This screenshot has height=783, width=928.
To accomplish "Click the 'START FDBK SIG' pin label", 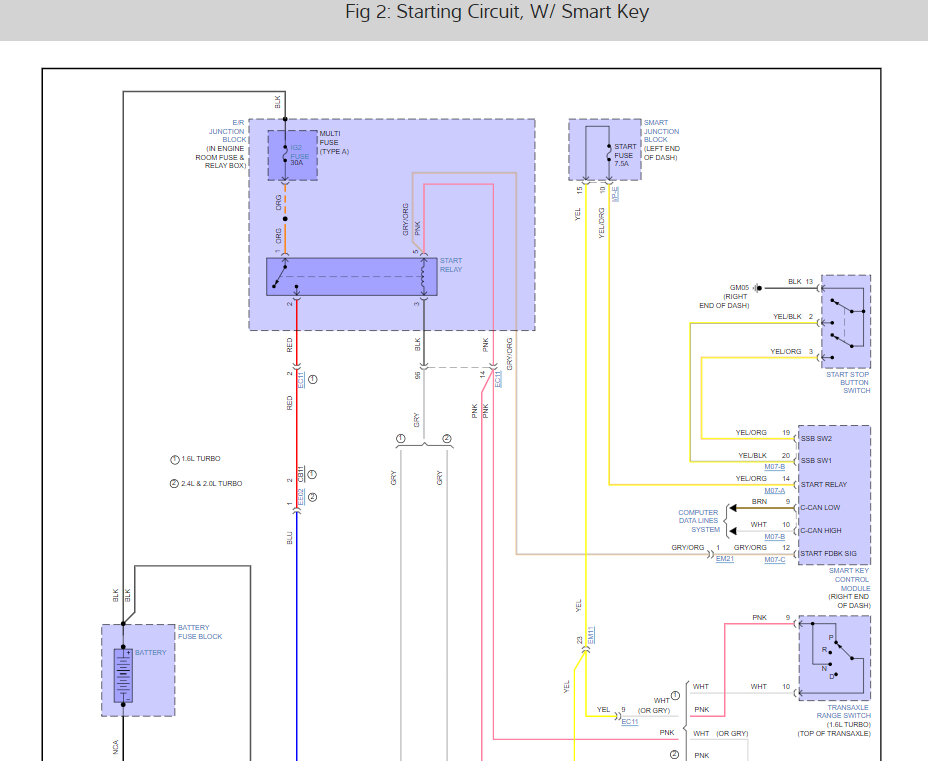I will tap(828, 554).
